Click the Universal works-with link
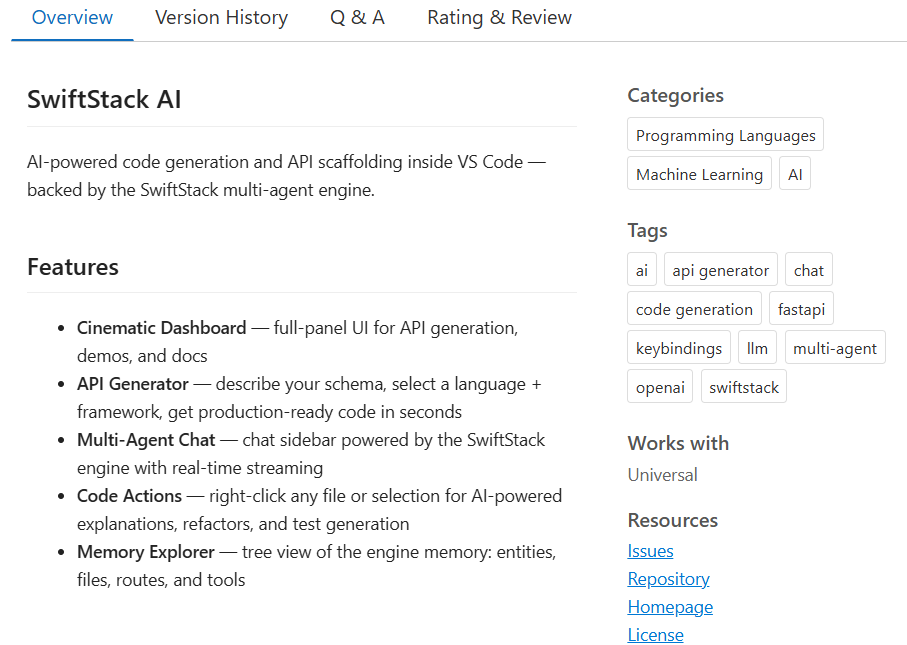The image size is (907, 645). 662,474
